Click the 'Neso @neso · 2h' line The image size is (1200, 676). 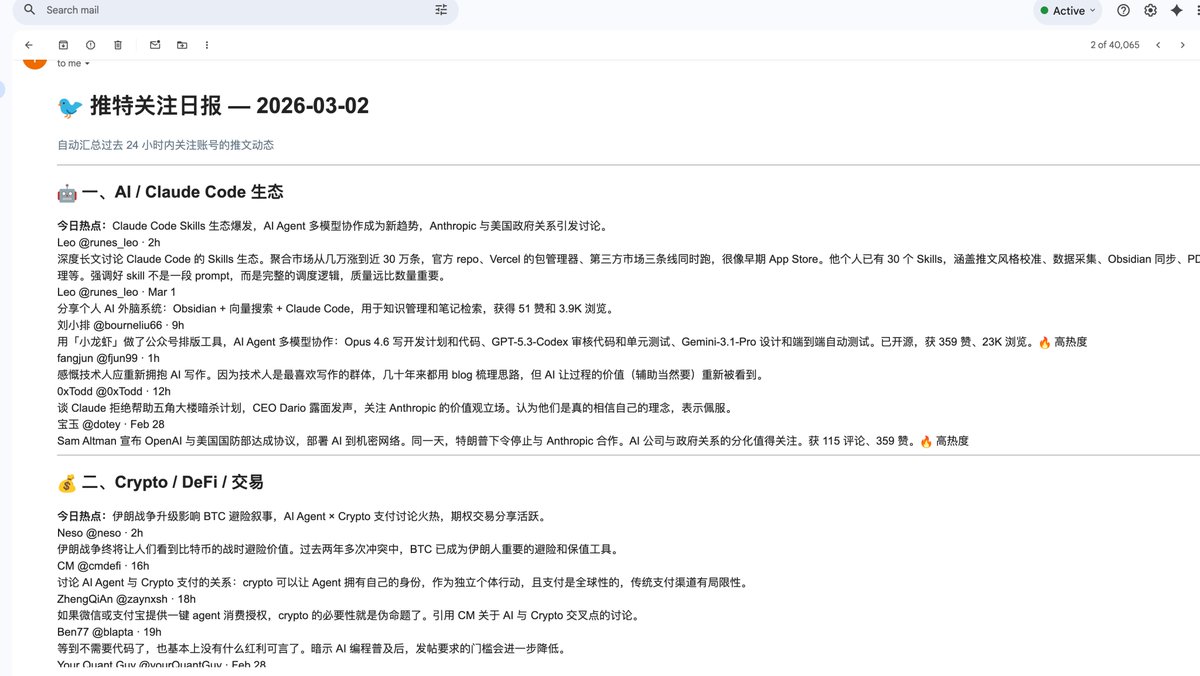tap(100, 533)
